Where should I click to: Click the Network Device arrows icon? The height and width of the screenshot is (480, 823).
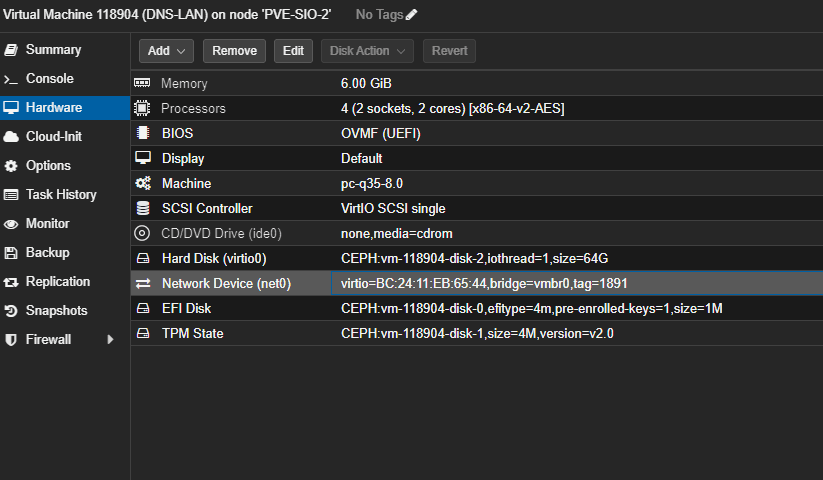click(142, 283)
